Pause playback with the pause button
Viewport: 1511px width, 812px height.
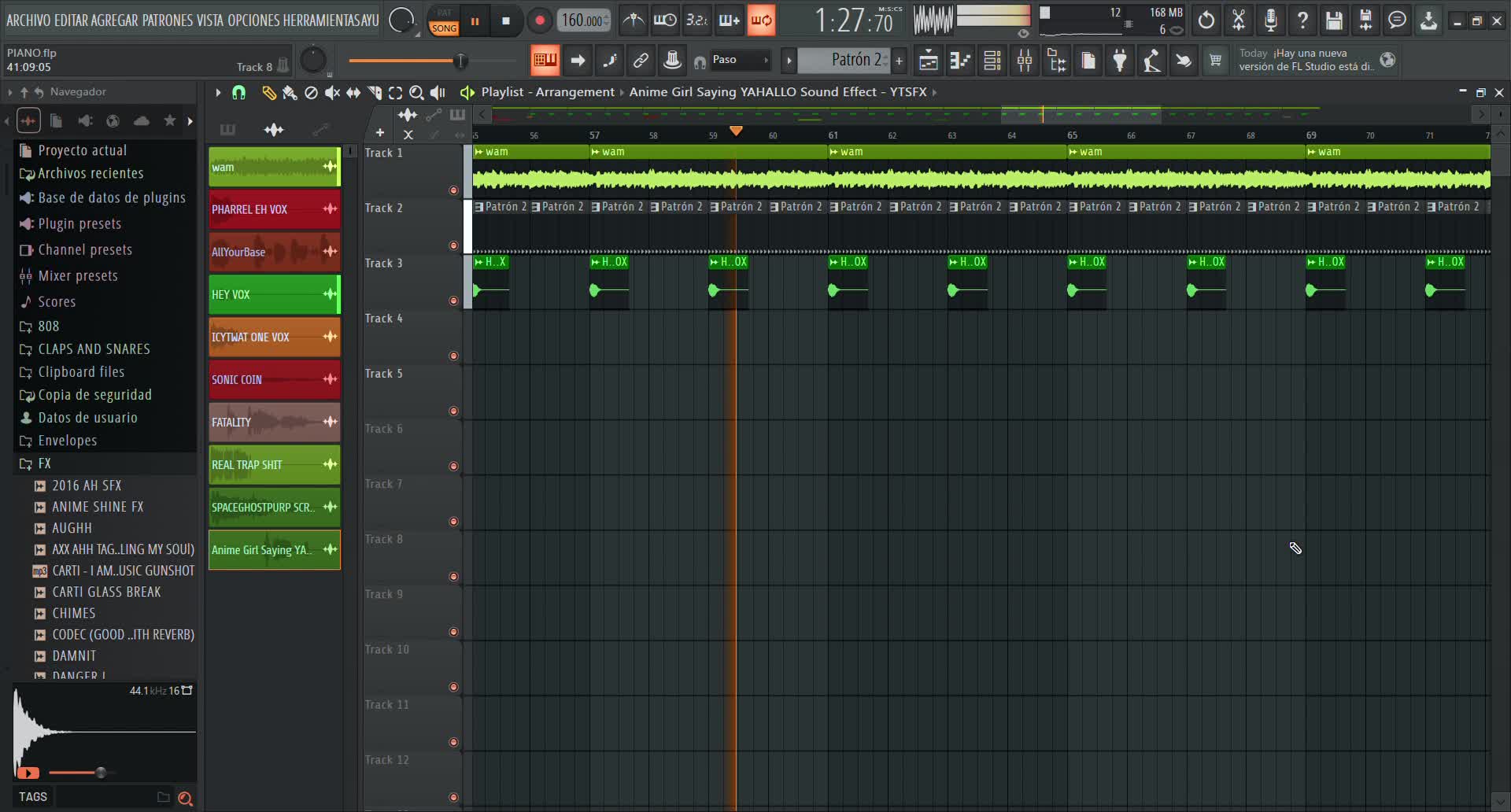[475, 21]
